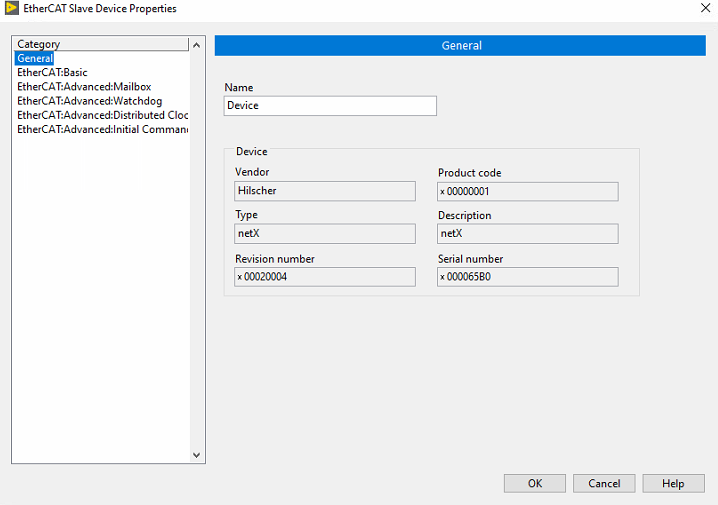Click the Revision number label

[x=275, y=259]
